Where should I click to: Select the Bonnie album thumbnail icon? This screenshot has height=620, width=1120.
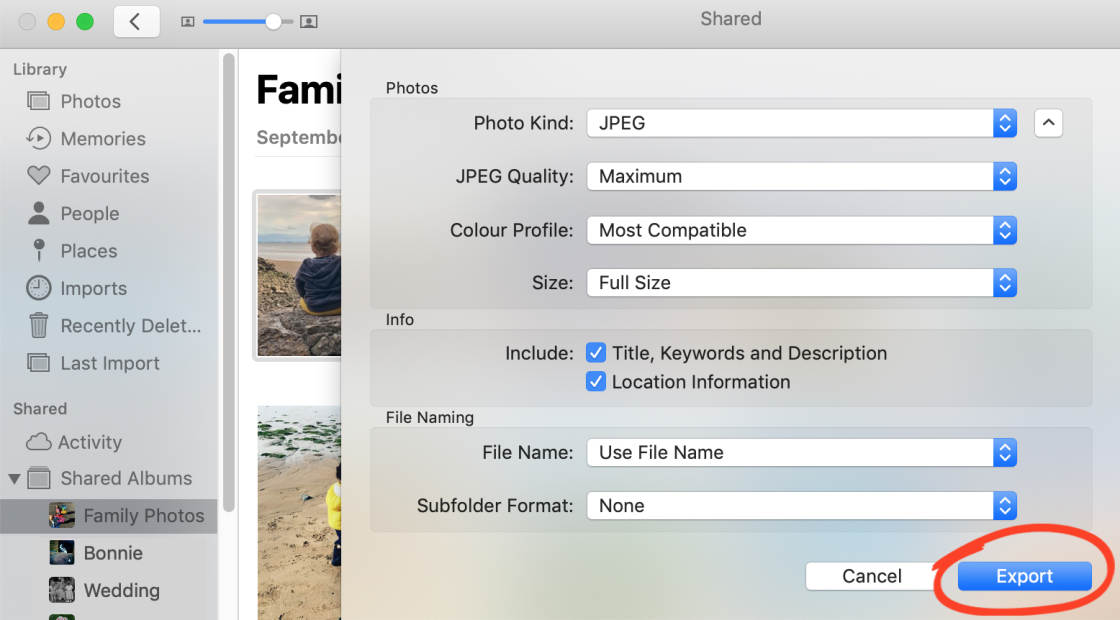pos(61,552)
